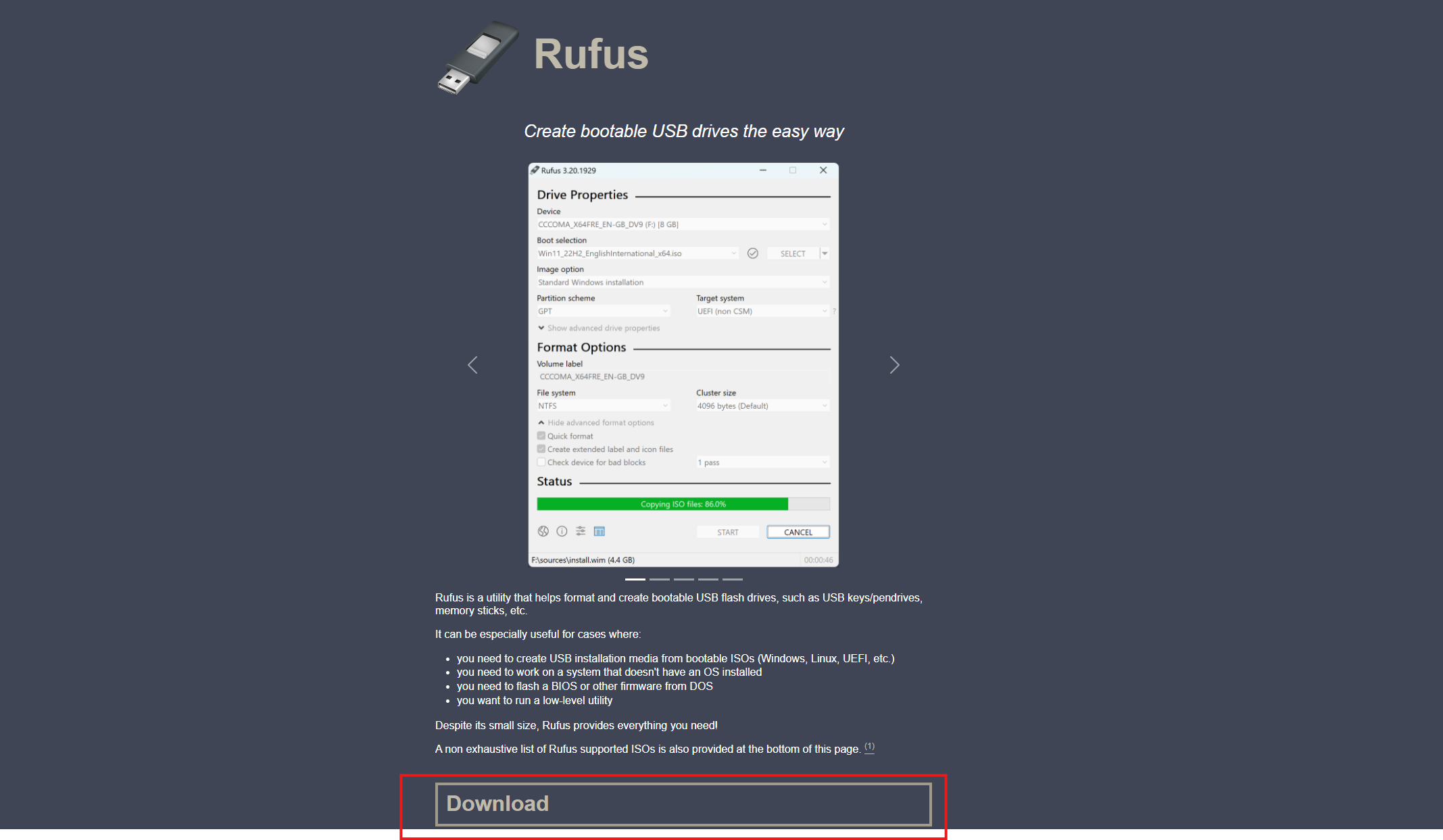This screenshot has width=1443, height=840.
Task: Expand Show advanced drive properties
Action: 599,328
